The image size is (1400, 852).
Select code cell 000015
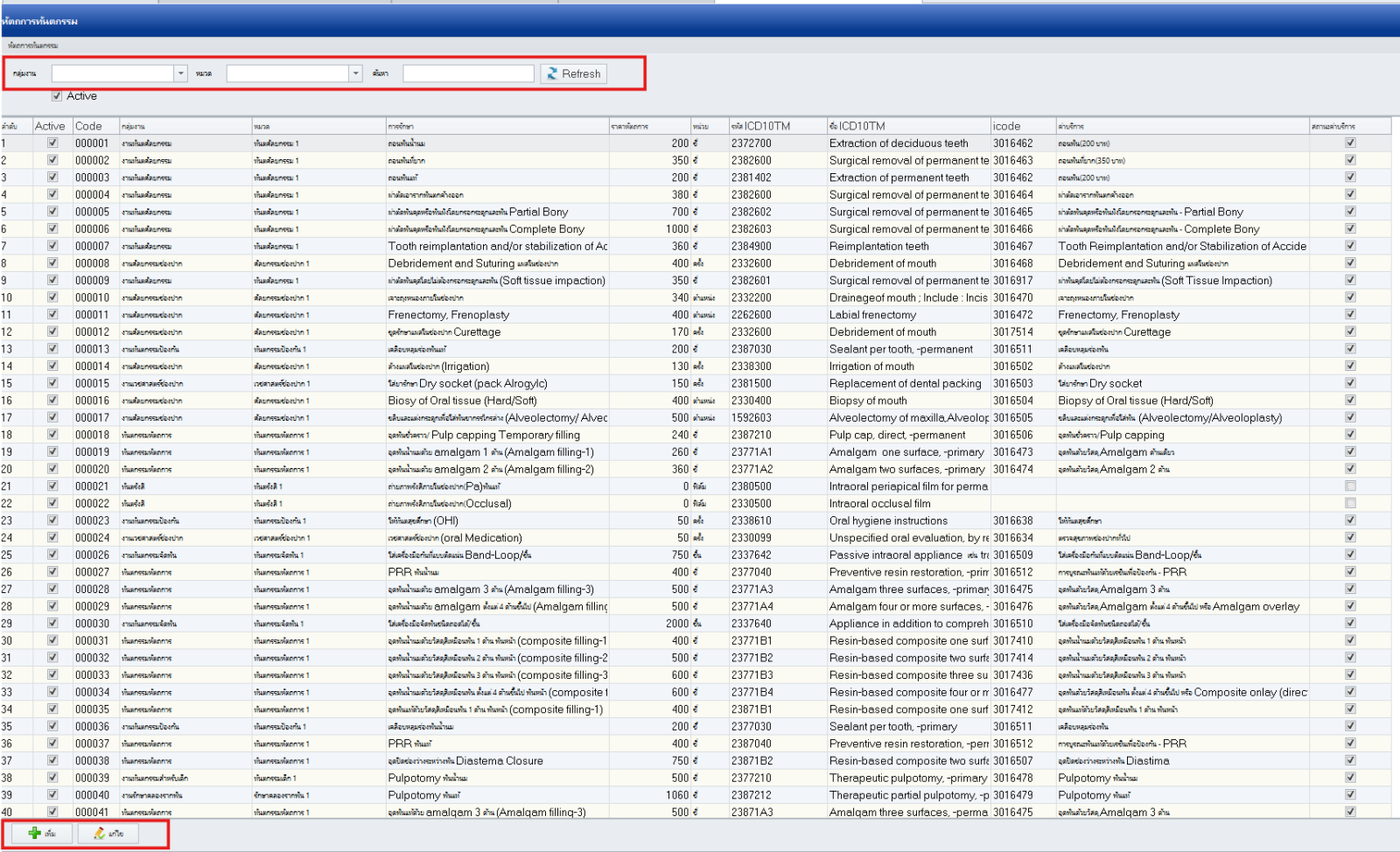click(94, 383)
